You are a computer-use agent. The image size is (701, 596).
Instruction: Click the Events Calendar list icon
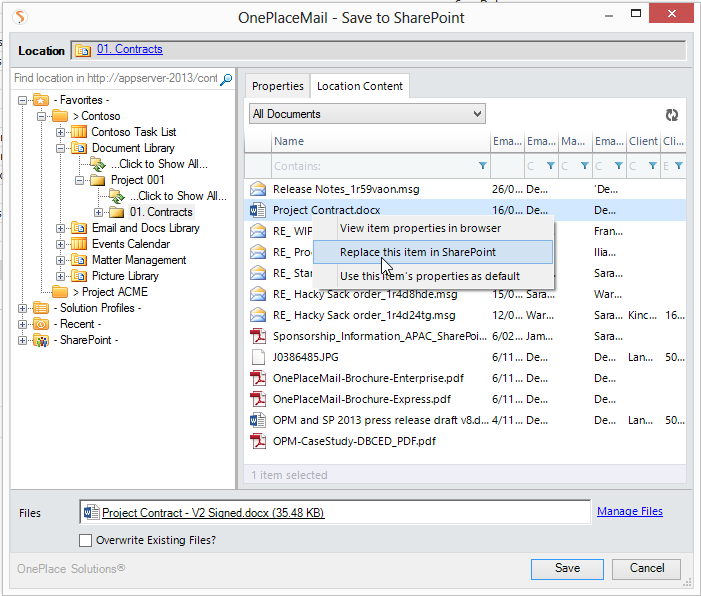[79, 244]
